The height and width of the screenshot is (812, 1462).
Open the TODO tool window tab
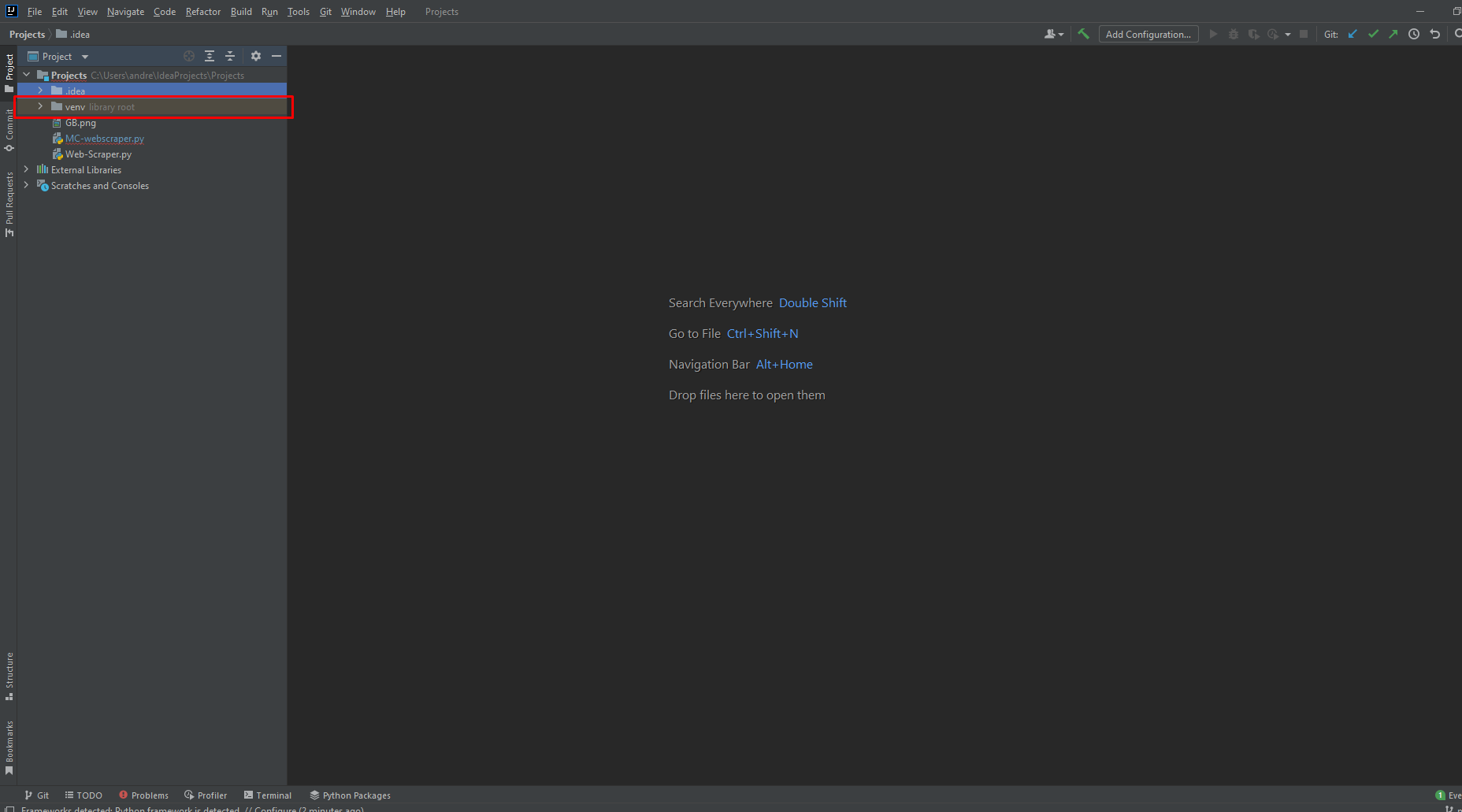pos(83,795)
